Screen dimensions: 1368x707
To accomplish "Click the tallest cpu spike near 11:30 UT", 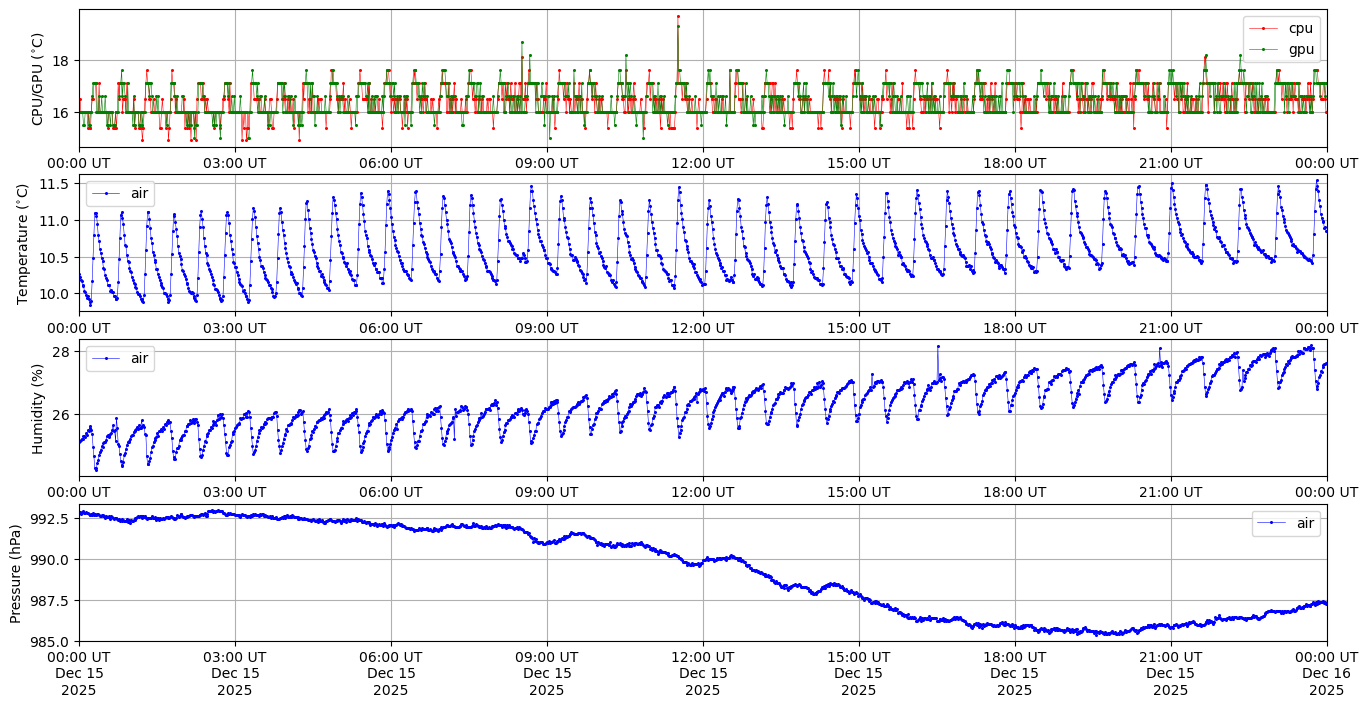I will [678, 16].
